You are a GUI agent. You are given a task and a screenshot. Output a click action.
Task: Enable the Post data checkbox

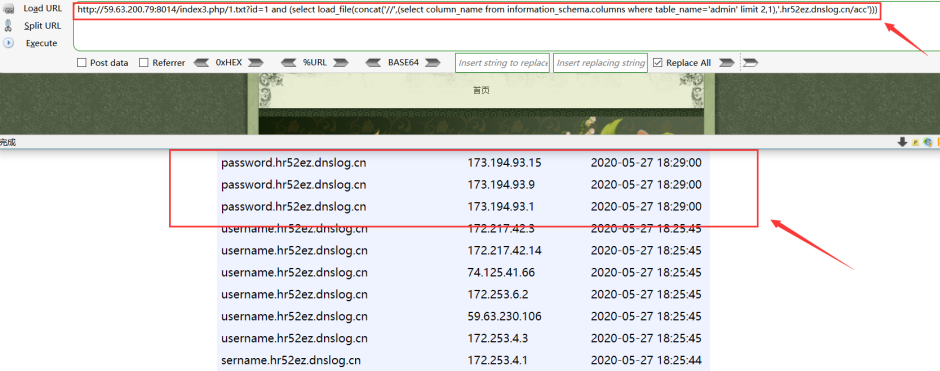tap(82, 62)
